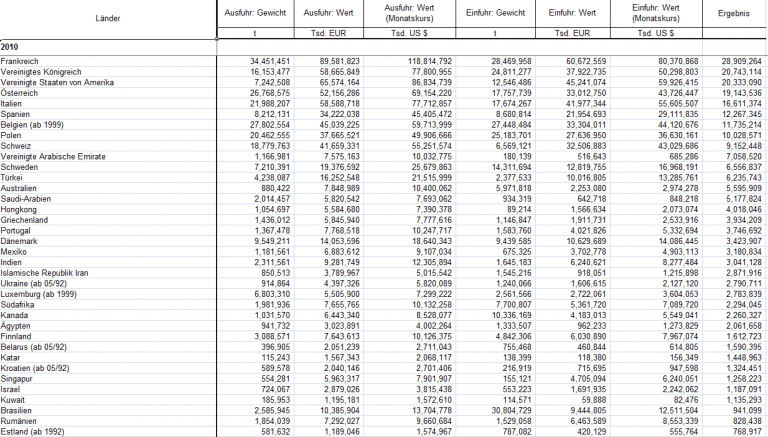Select the Frankreich row label
This screenshot has height=437, width=768.
click(21, 61)
